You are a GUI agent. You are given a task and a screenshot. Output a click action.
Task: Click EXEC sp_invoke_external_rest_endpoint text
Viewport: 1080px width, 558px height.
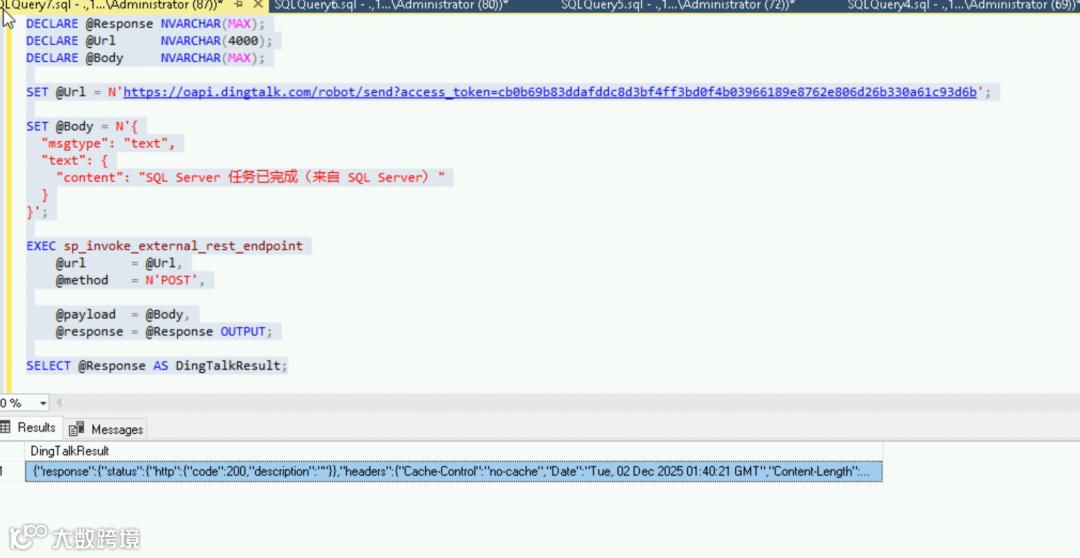[165, 246]
